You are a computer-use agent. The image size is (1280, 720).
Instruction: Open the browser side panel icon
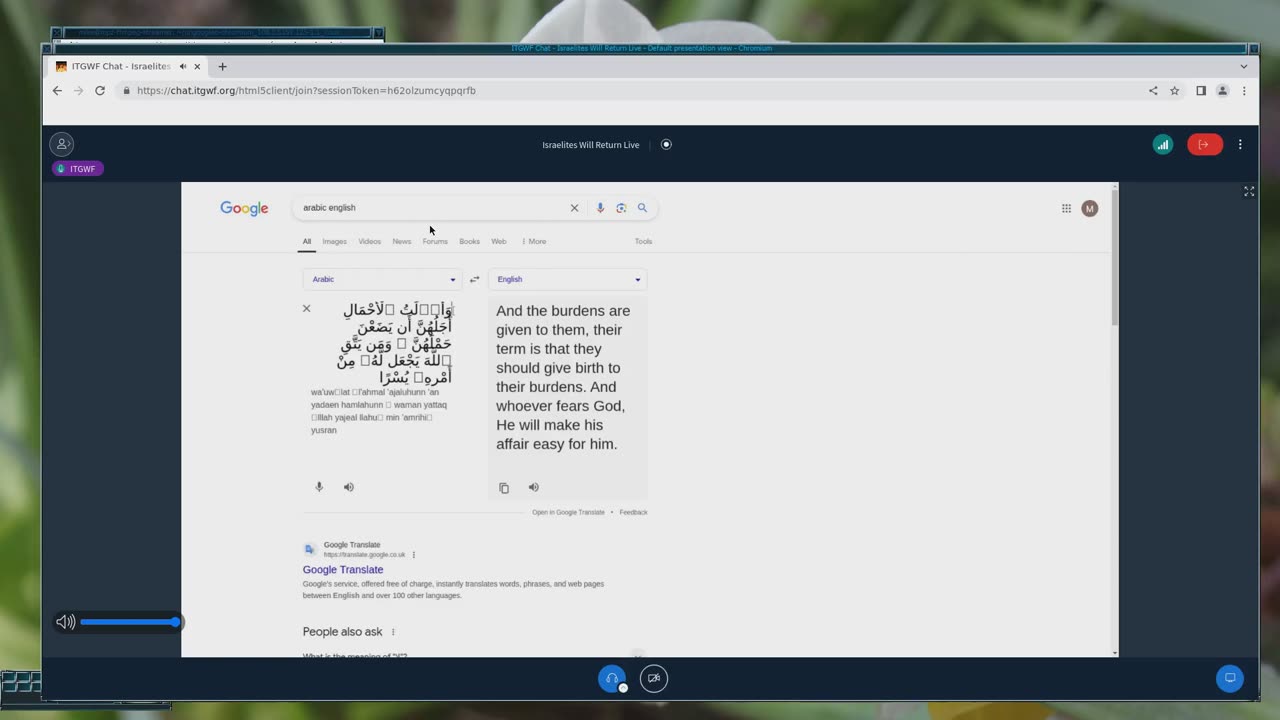pos(1201,90)
